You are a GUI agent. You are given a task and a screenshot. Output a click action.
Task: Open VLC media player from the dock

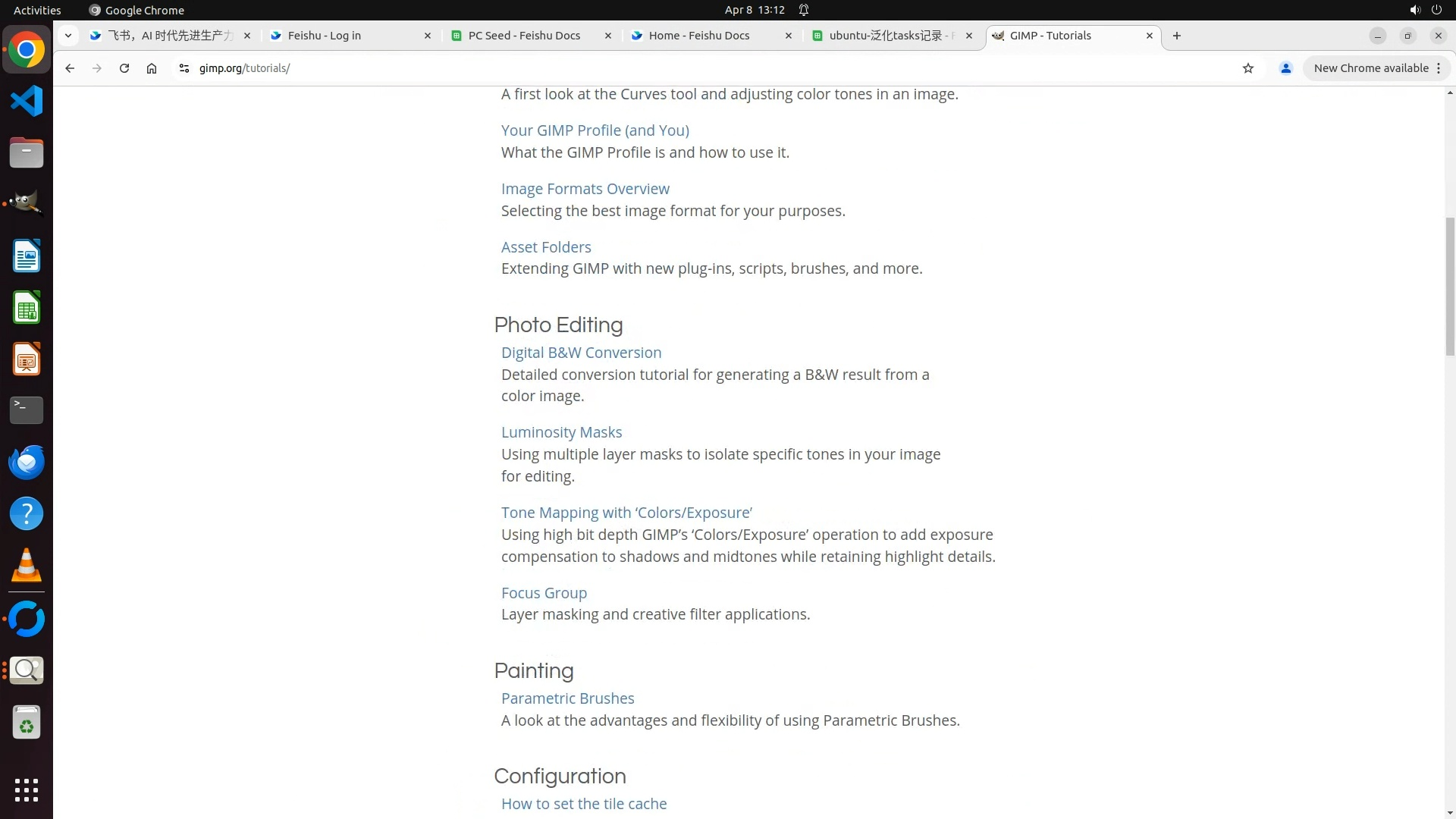click(x=27, y=566)
